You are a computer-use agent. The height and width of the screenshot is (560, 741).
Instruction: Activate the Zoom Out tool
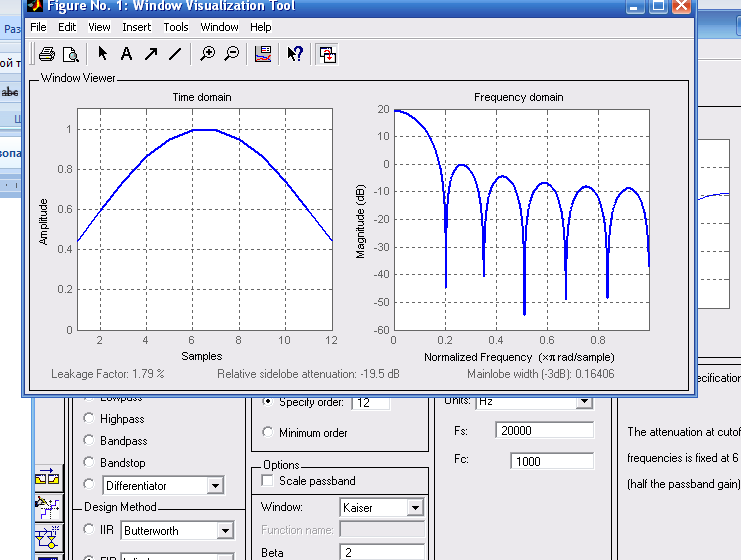(x=232, y=54)
